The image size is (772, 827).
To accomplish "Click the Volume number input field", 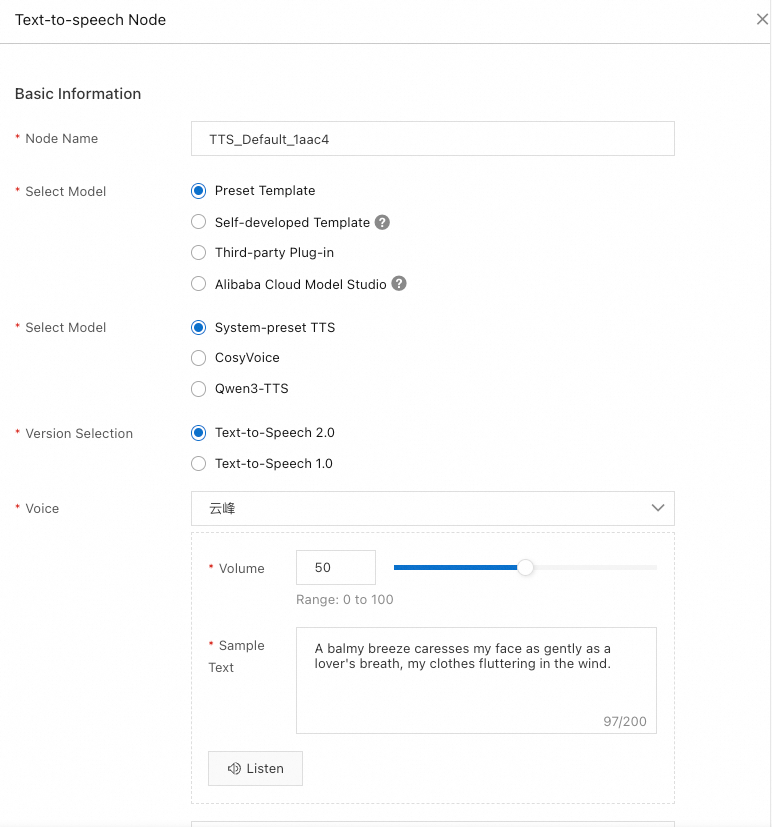I will tap(335, 568).
